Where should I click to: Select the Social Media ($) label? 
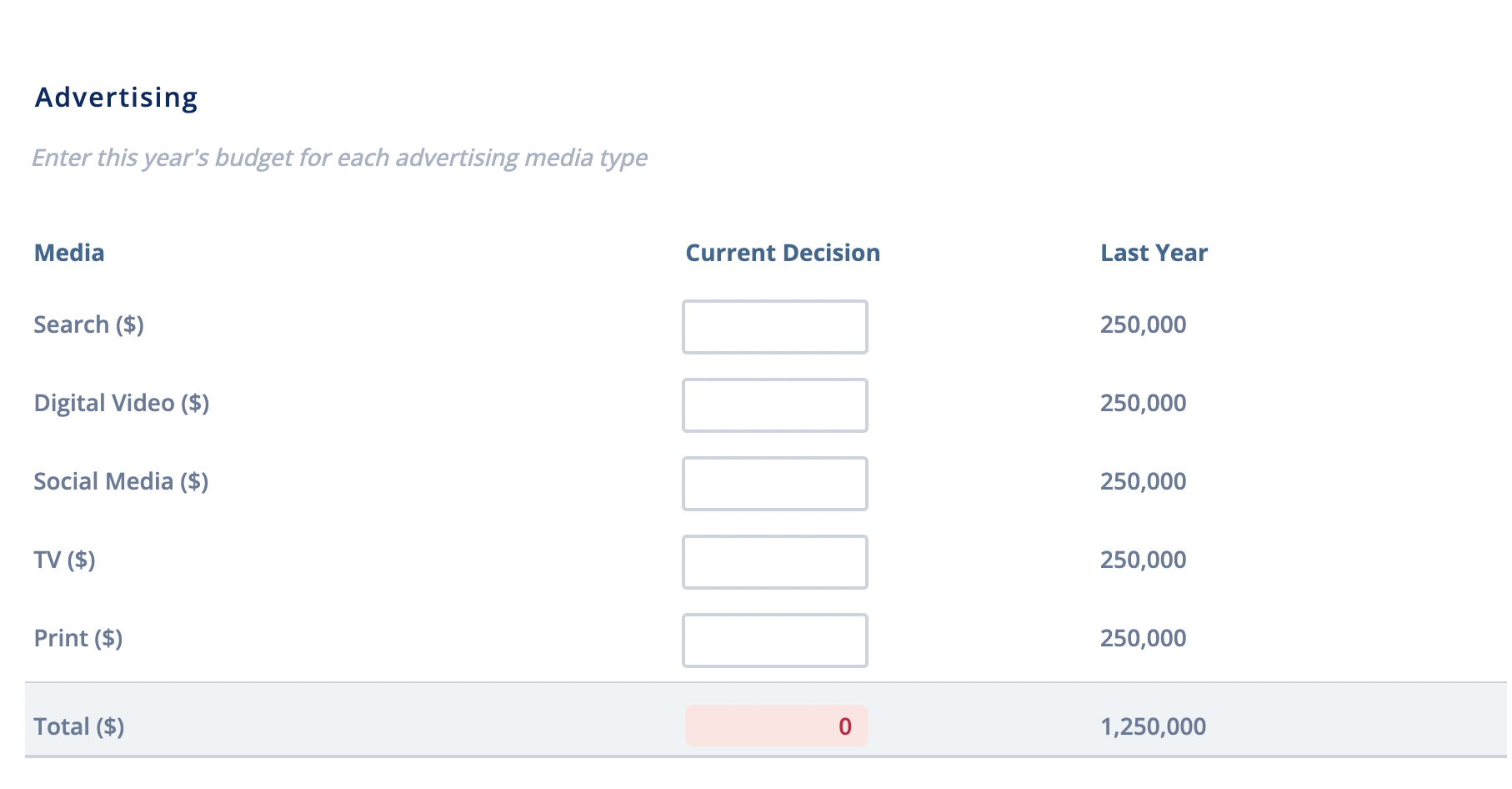pyautogui.click(x=121, y=481)
